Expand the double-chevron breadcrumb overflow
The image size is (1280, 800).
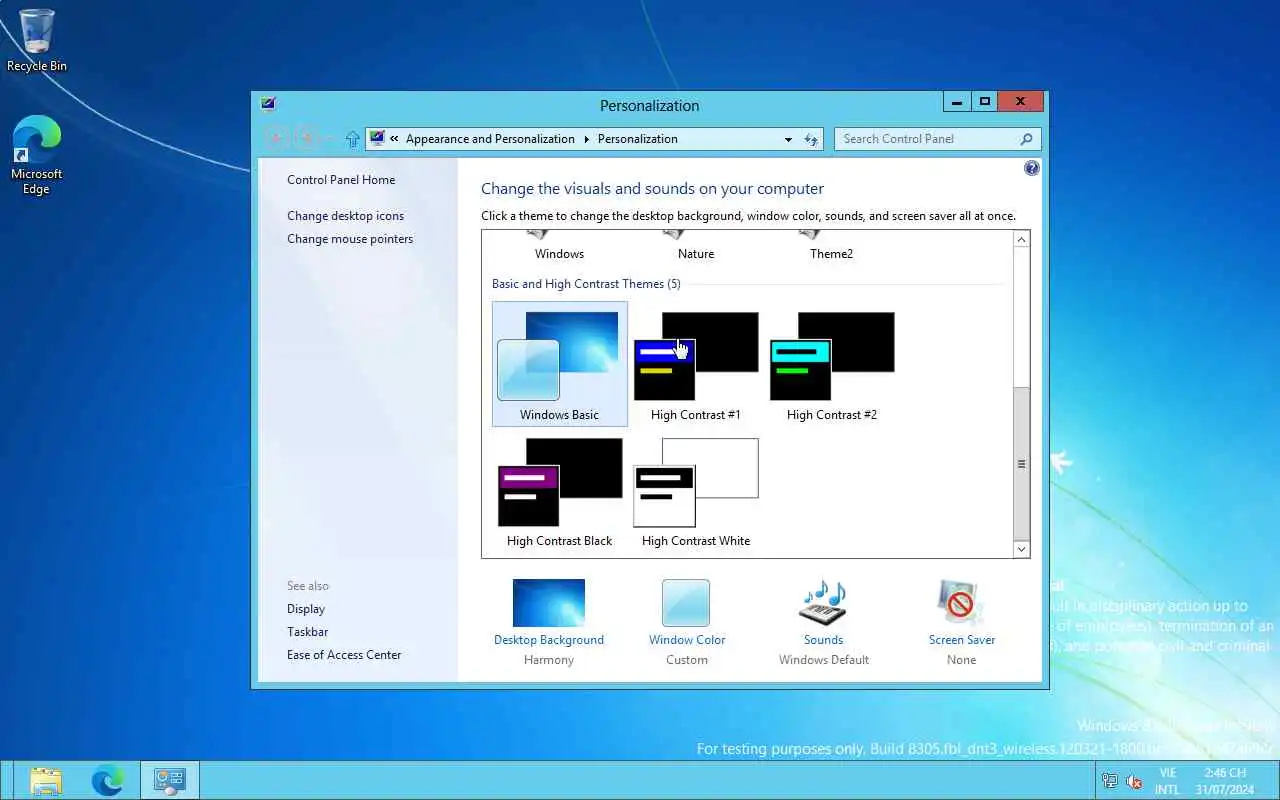[x=395, y=139]
